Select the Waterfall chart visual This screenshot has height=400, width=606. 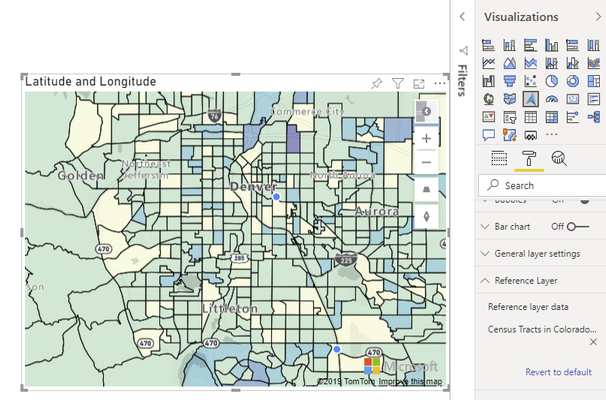[489, 81]
